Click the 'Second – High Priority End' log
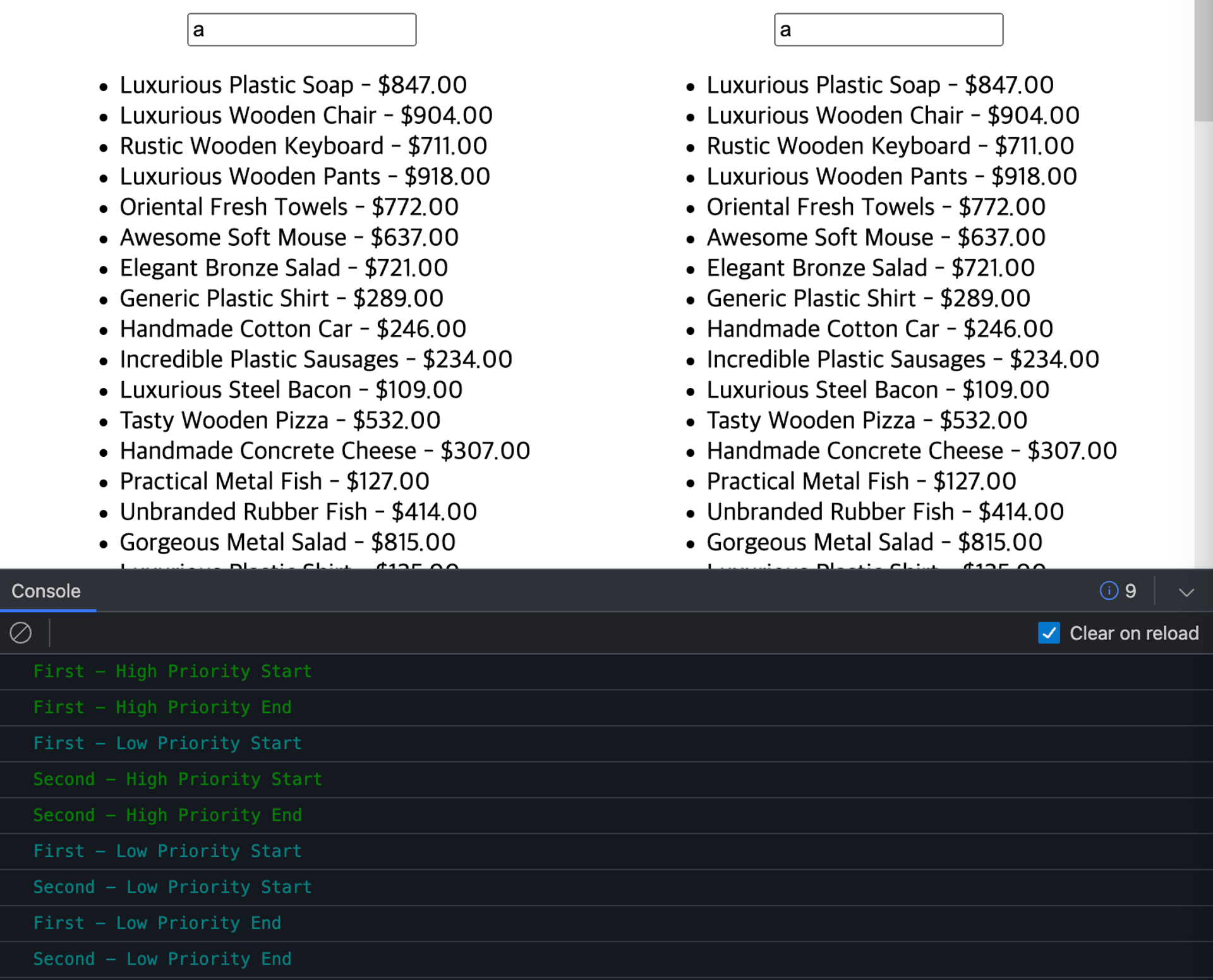Screen dimensions: 1213x980 [x=167, y=815]
